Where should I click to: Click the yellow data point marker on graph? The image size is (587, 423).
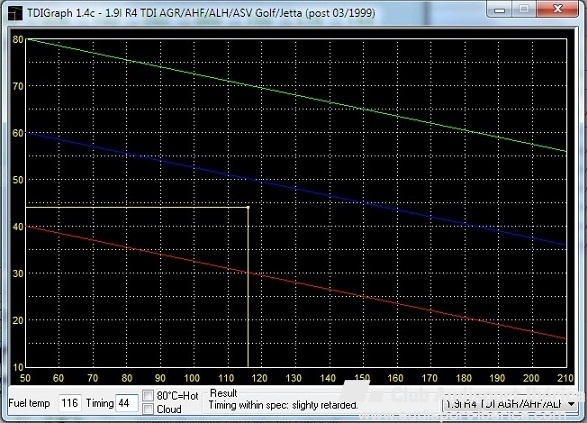tap(248, 207)
